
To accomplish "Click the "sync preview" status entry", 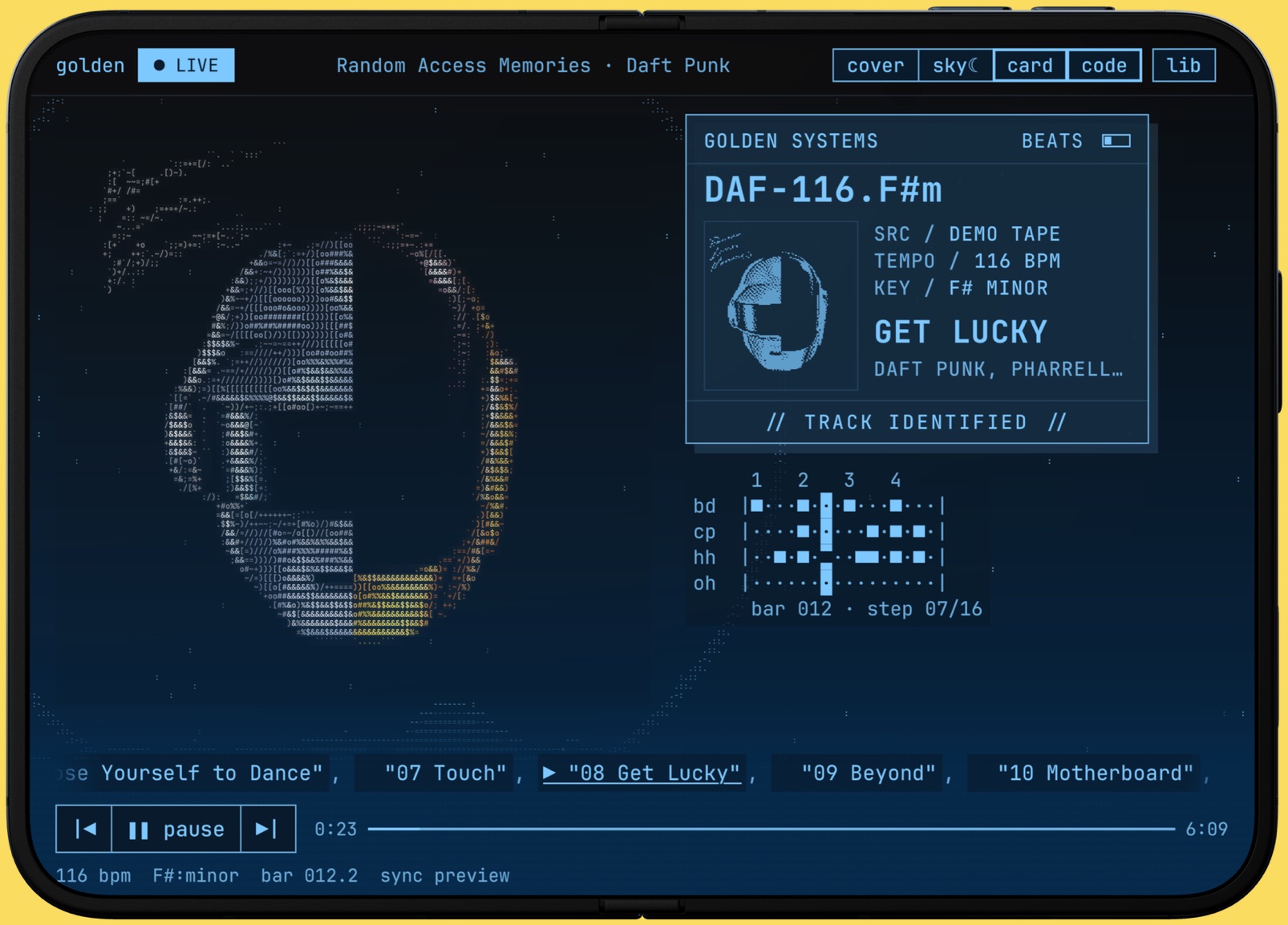I will (445, 875).
